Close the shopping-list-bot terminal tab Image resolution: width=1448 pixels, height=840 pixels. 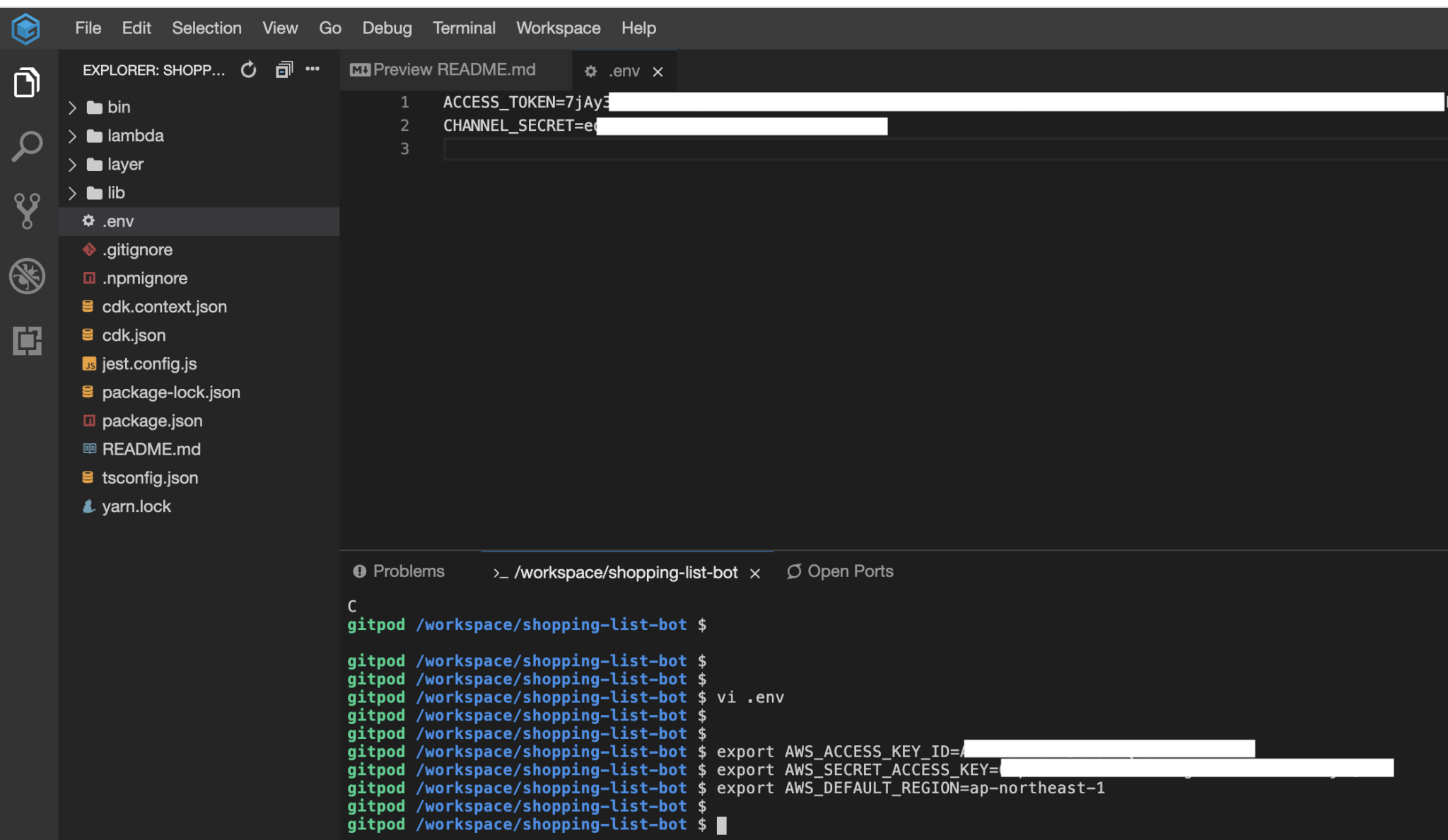click(755, 573)
